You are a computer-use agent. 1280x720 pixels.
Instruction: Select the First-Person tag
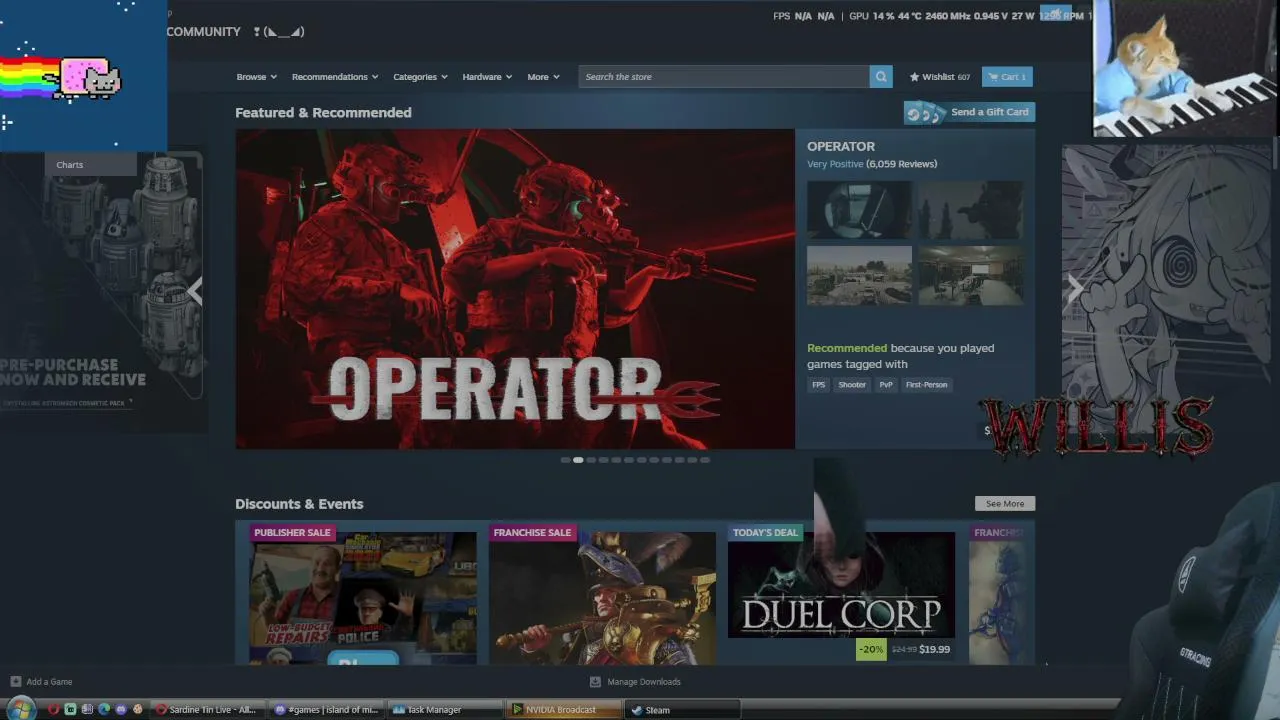click(926, 385)
